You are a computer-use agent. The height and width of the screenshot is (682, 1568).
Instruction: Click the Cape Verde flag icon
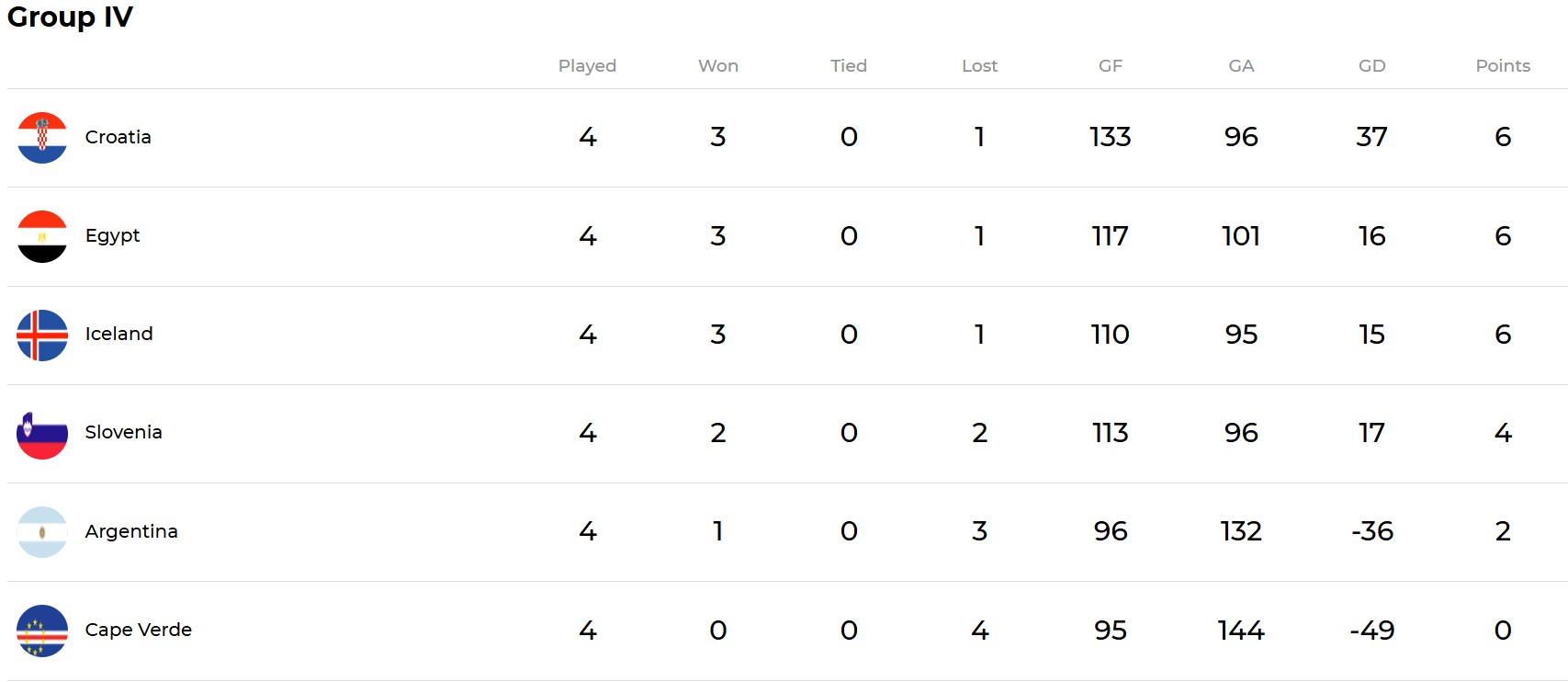tap(42, 631)
